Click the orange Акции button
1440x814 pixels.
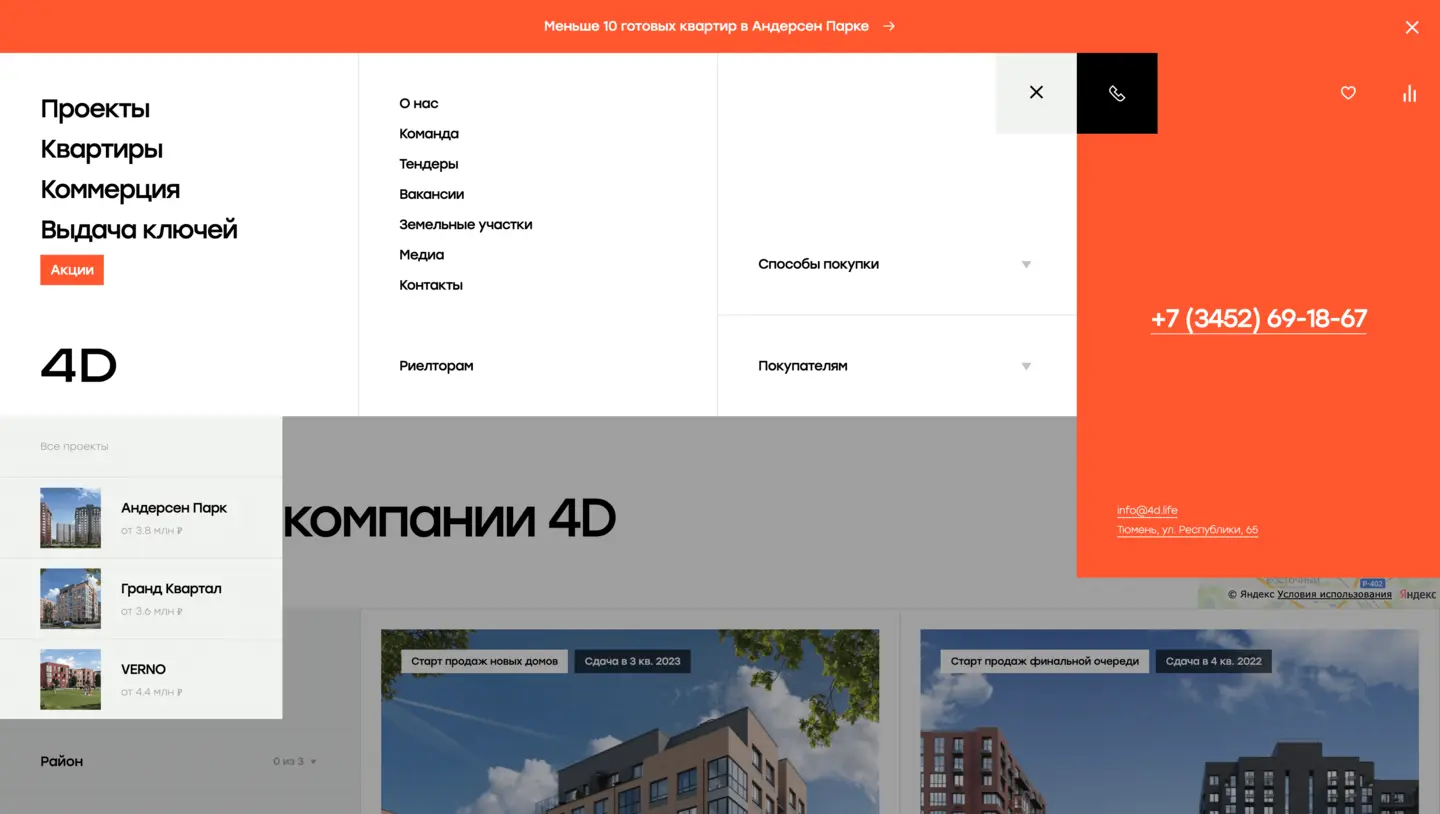pos(71,269)
